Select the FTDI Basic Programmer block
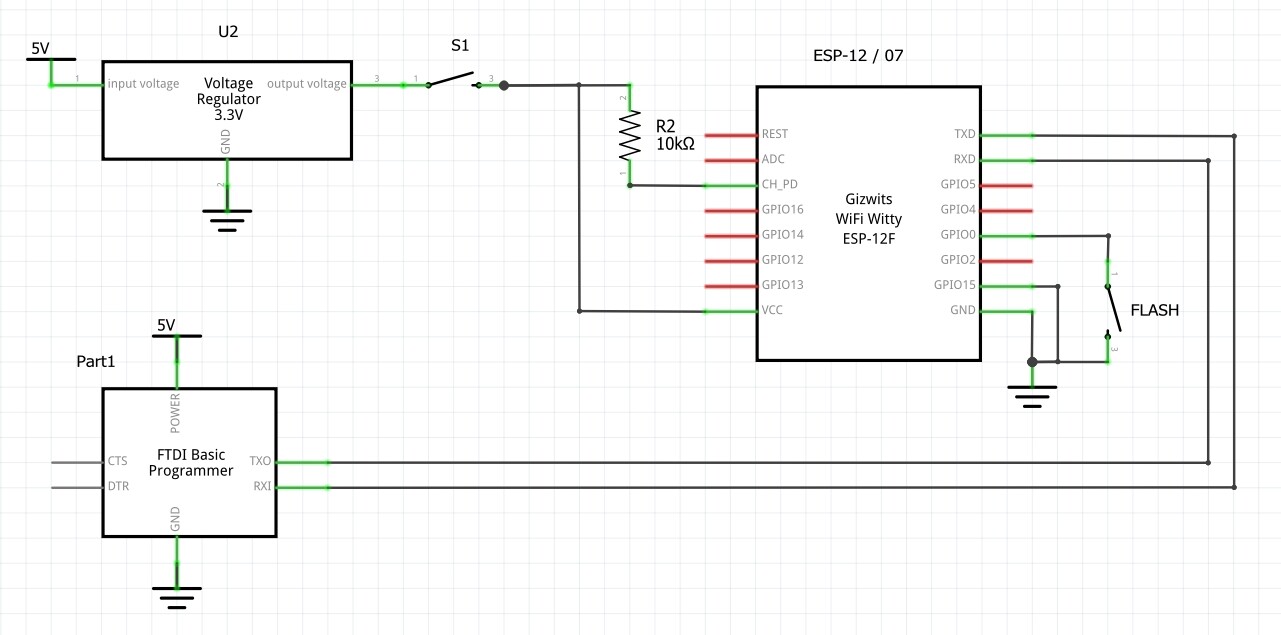The width and height of the screenshot is (1281, 635). tap(188, 462)
